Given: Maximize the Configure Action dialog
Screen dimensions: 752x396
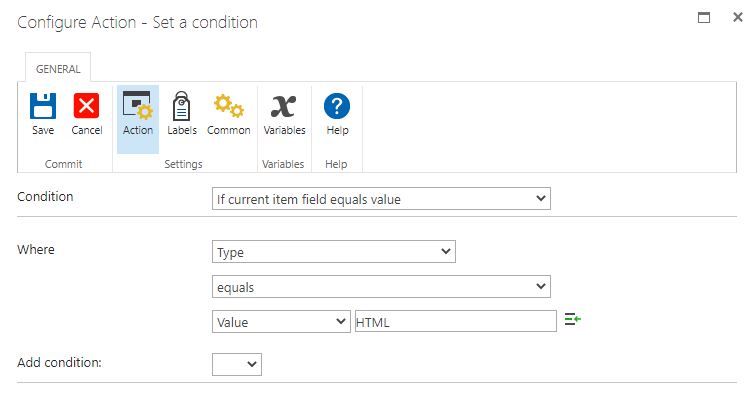Looking at the screenshot, I should [x=704, y=18].
